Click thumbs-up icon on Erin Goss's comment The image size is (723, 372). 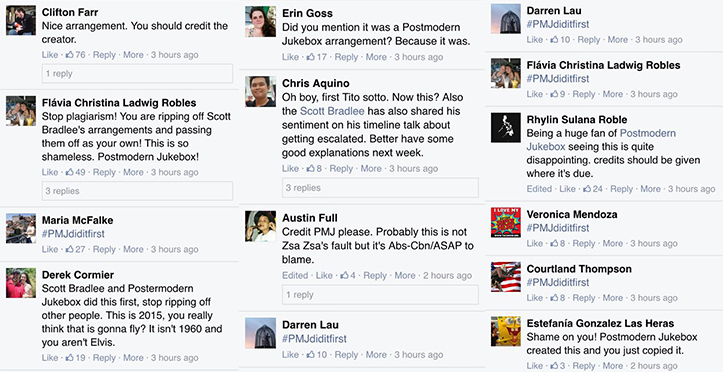click(311, 57)
